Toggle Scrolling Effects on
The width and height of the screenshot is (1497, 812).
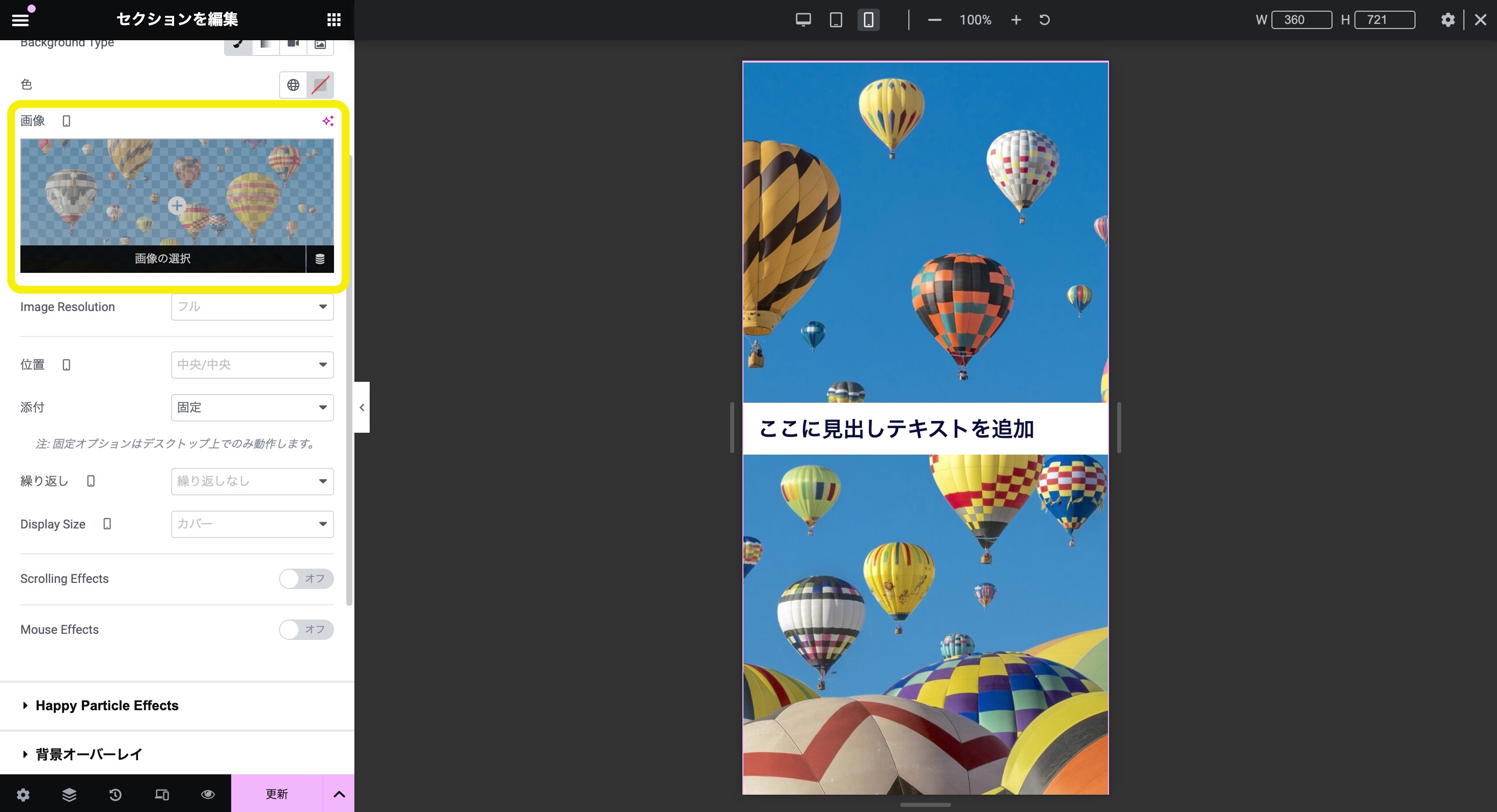coord(306,578)
